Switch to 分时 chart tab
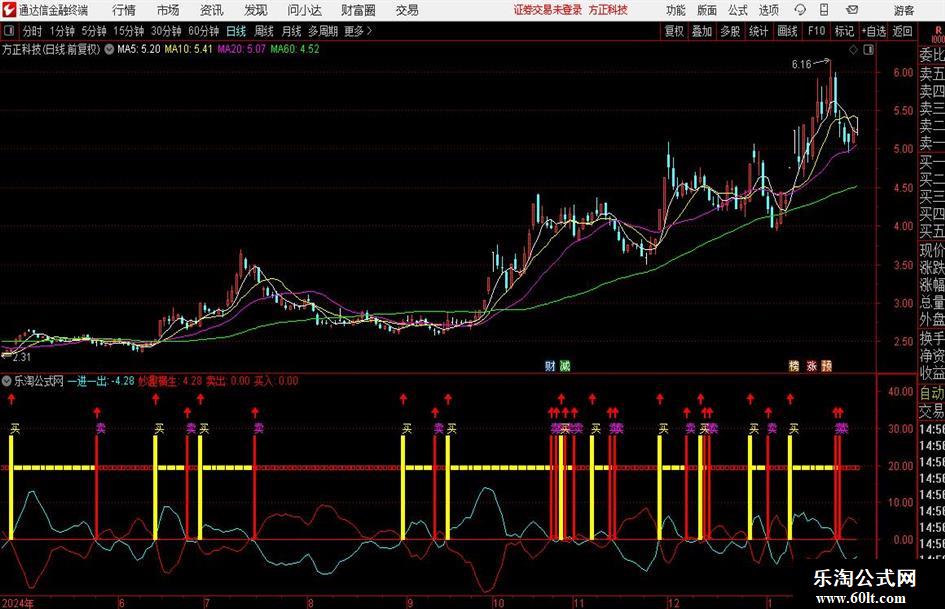 pyautogui.click(x=33, y=31)
